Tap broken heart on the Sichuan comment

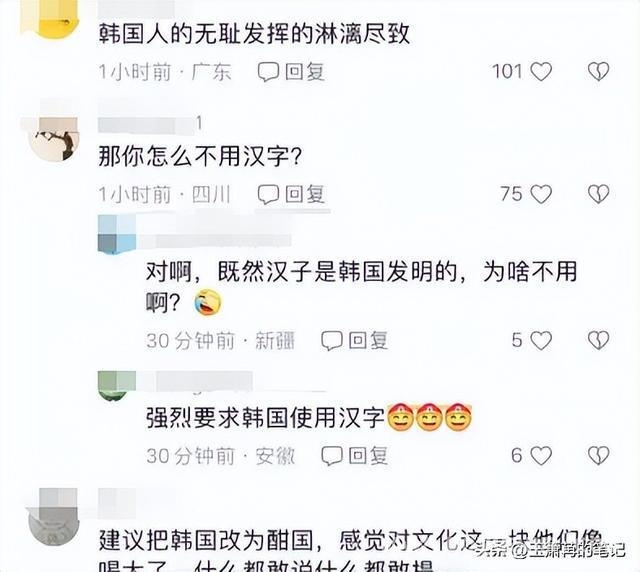(598, 194)
